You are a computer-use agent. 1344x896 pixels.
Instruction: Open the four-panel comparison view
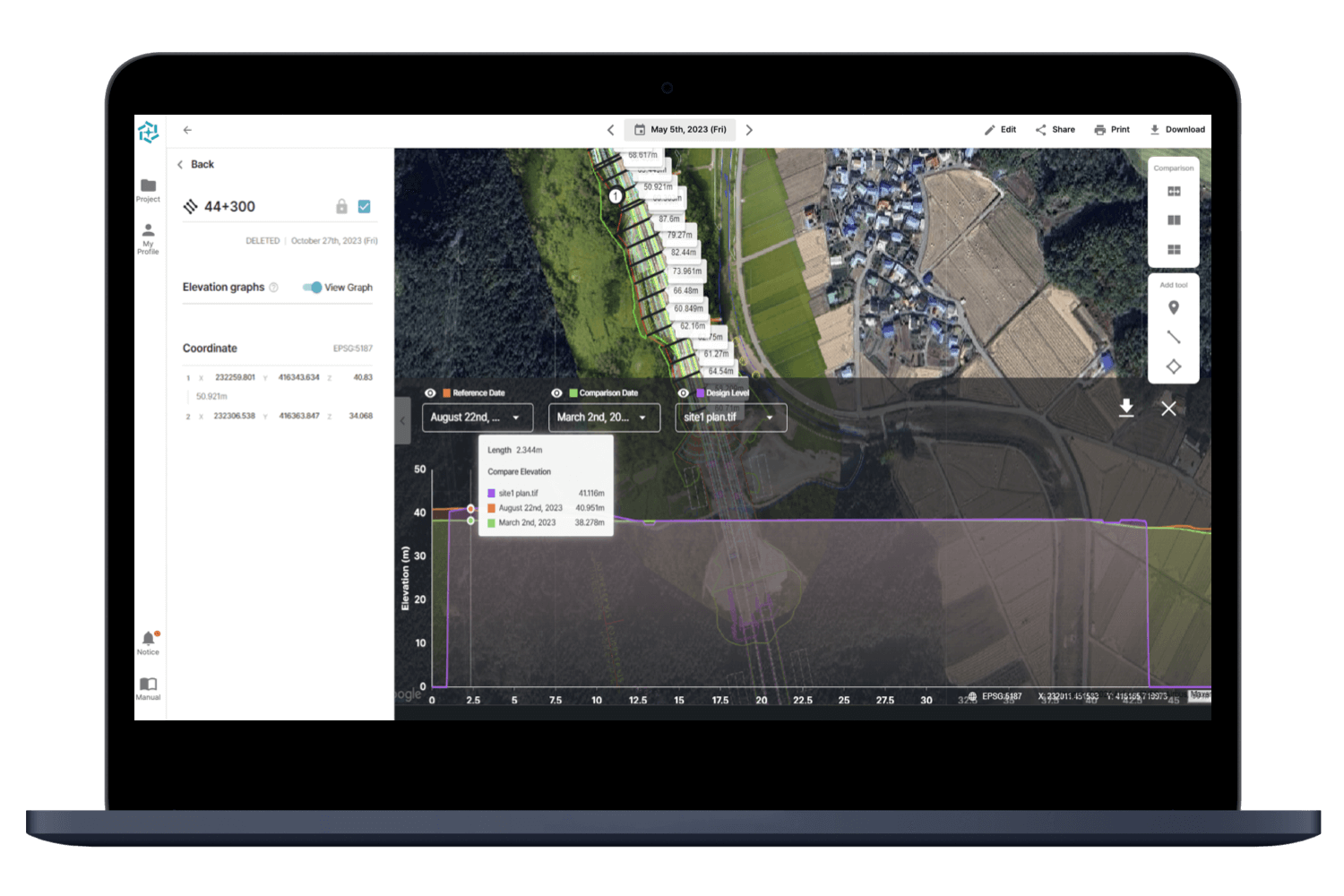[1173, 251]
